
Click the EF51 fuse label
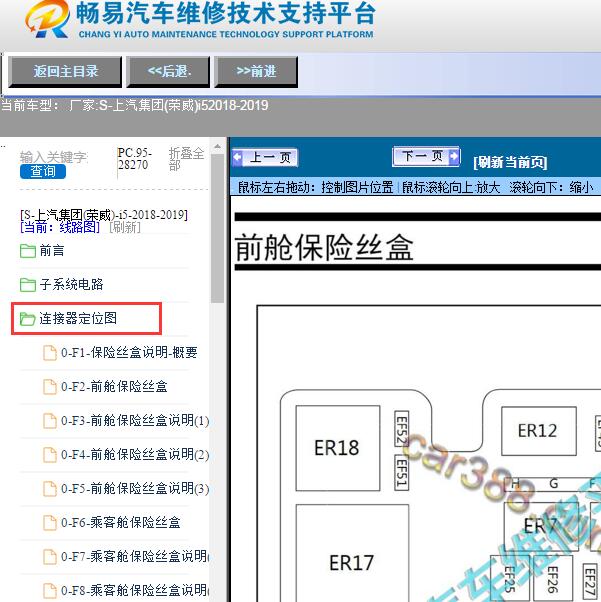coord(402,473)
